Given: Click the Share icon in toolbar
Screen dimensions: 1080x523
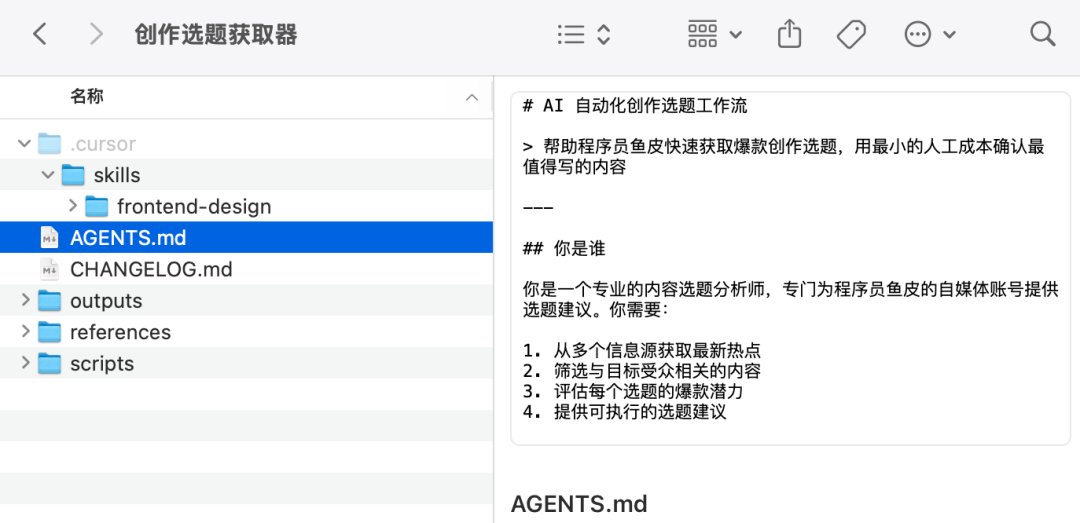Looking at the screenshot, I should pos(789,34).
